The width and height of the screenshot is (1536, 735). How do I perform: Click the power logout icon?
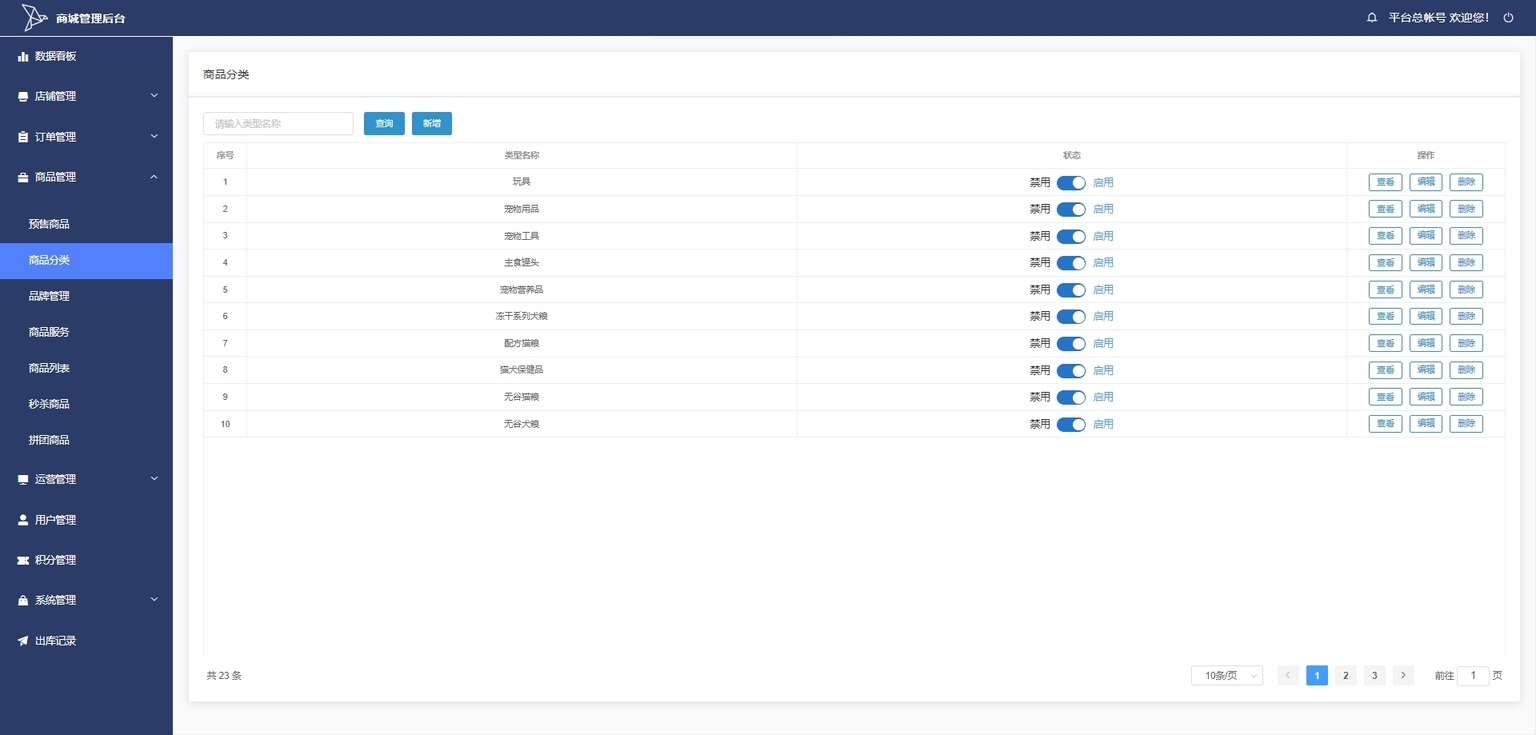point(1509,18)
